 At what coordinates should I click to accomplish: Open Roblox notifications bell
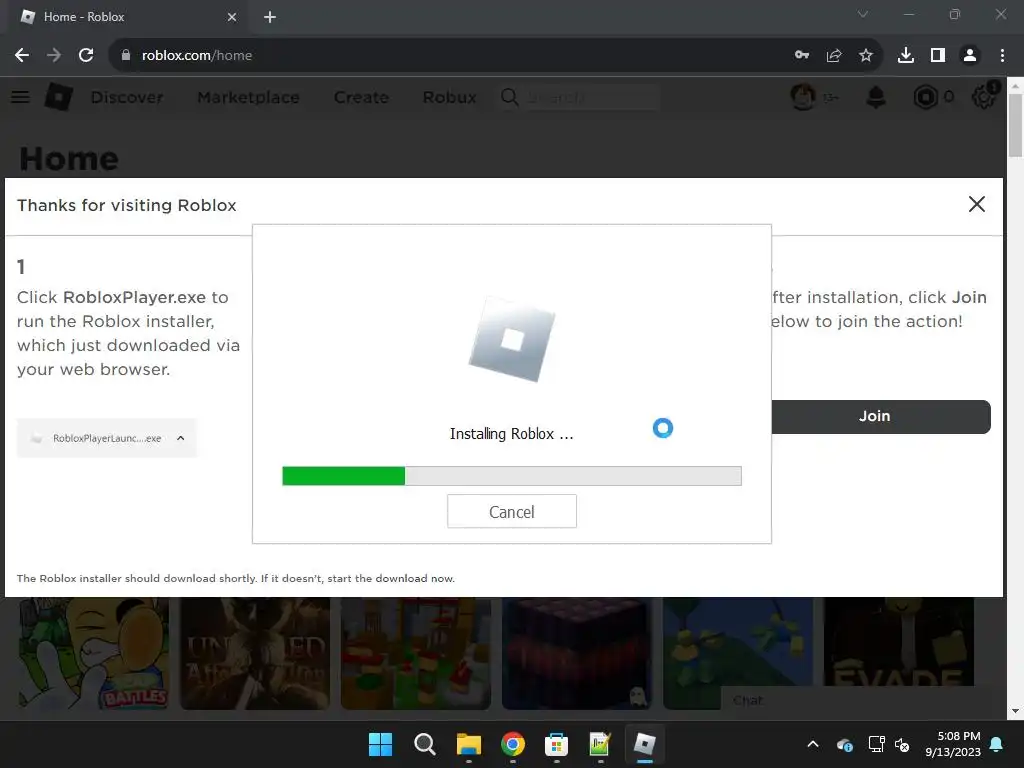876,97
